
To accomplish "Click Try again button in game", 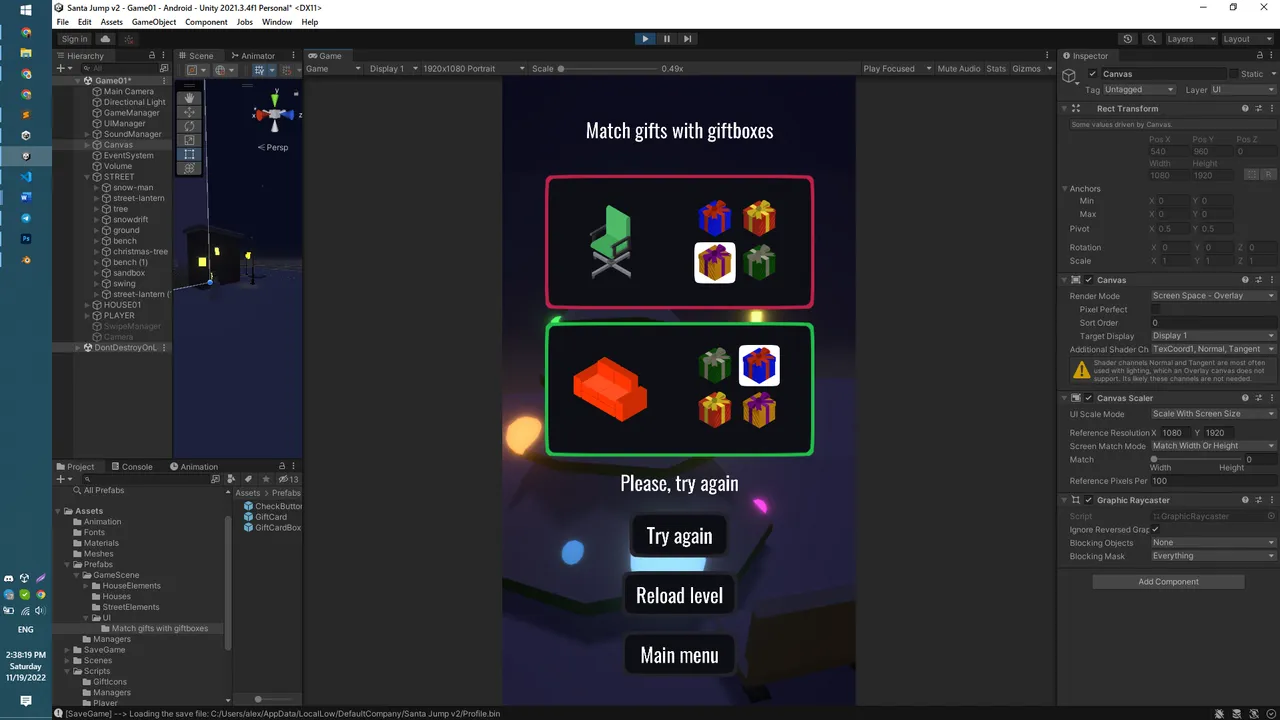I will (x=679, y=536).
